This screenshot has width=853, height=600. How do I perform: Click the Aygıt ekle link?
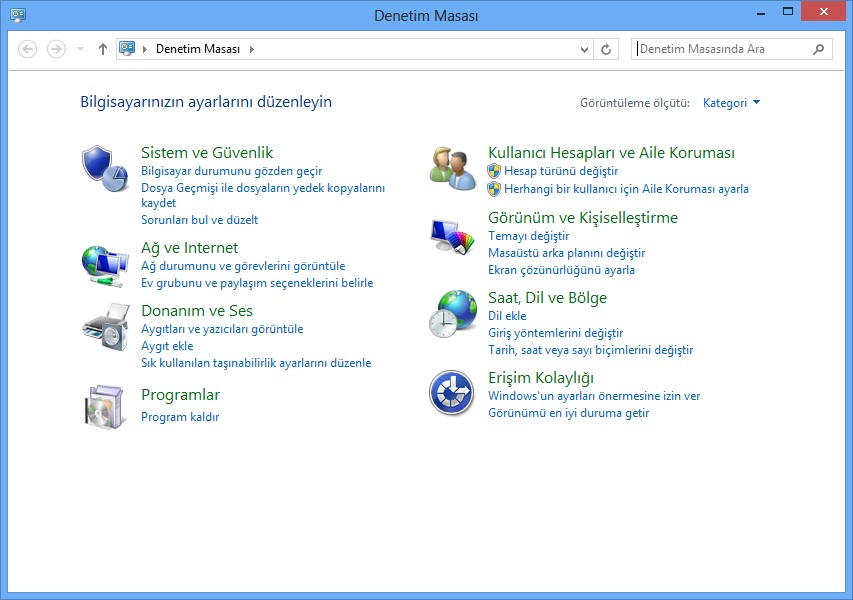tap(167, 347)
